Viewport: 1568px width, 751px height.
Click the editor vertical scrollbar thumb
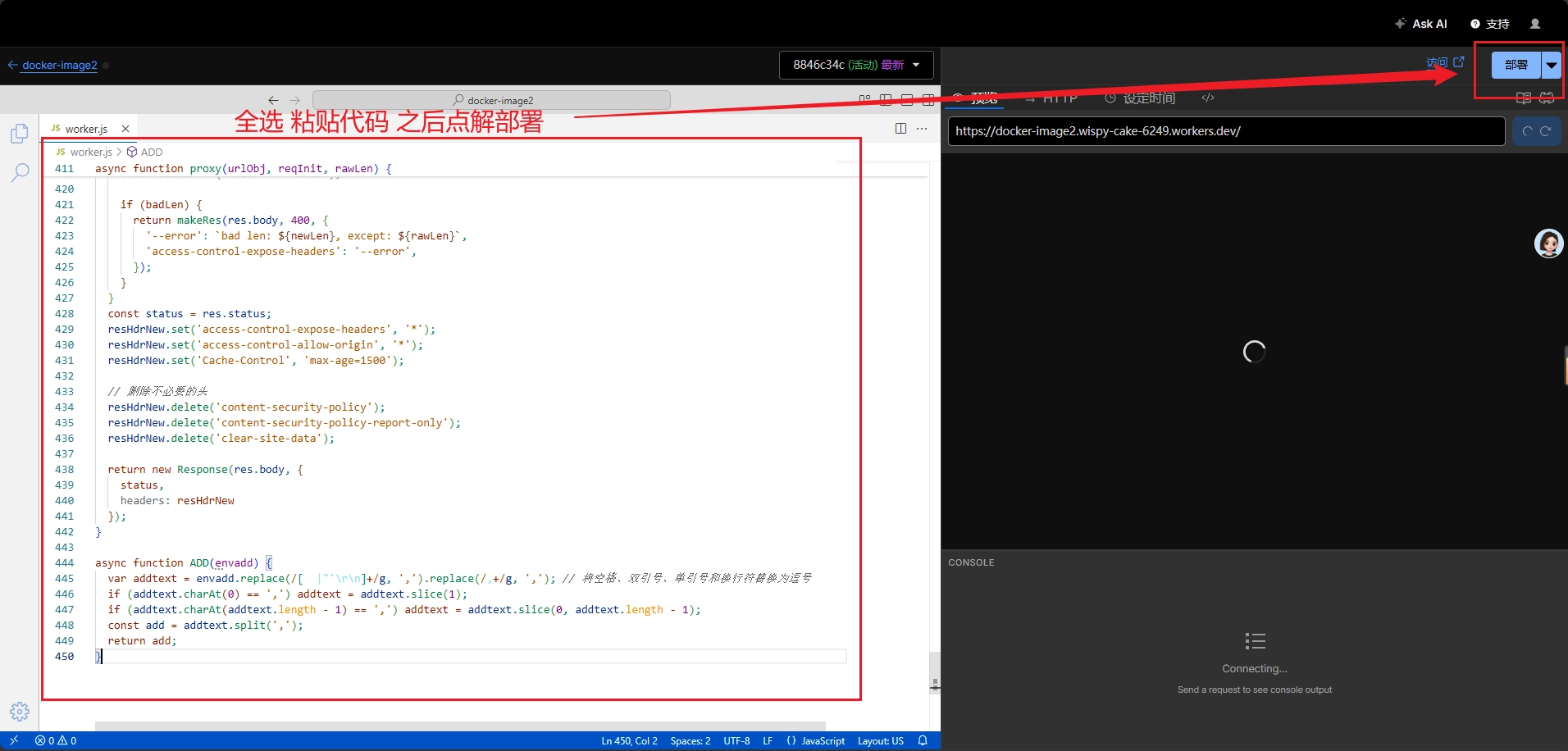click(x=935, y=673)
